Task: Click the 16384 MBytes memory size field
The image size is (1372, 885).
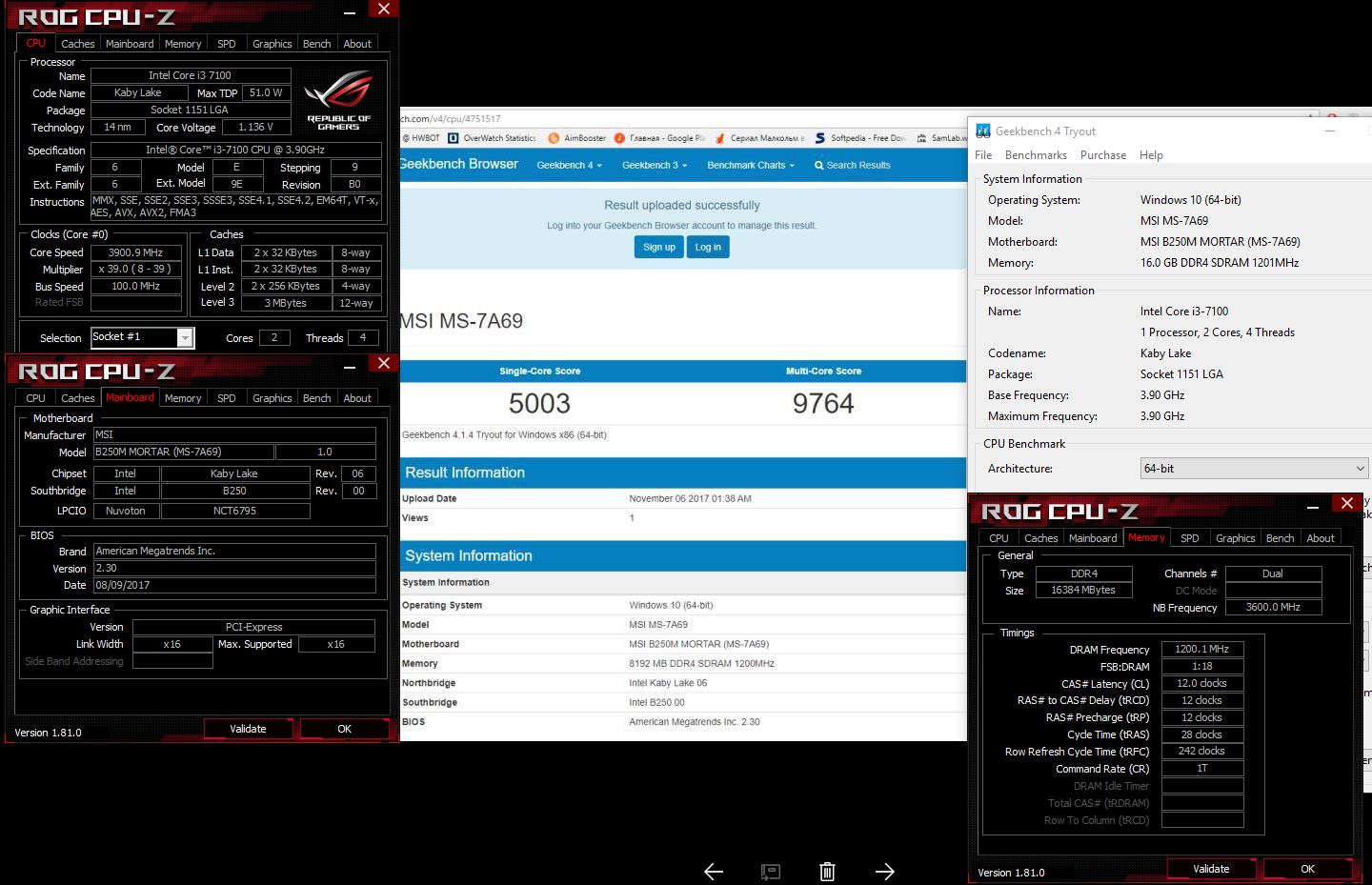Action: pyautogui.click(x=1083, y=591)
